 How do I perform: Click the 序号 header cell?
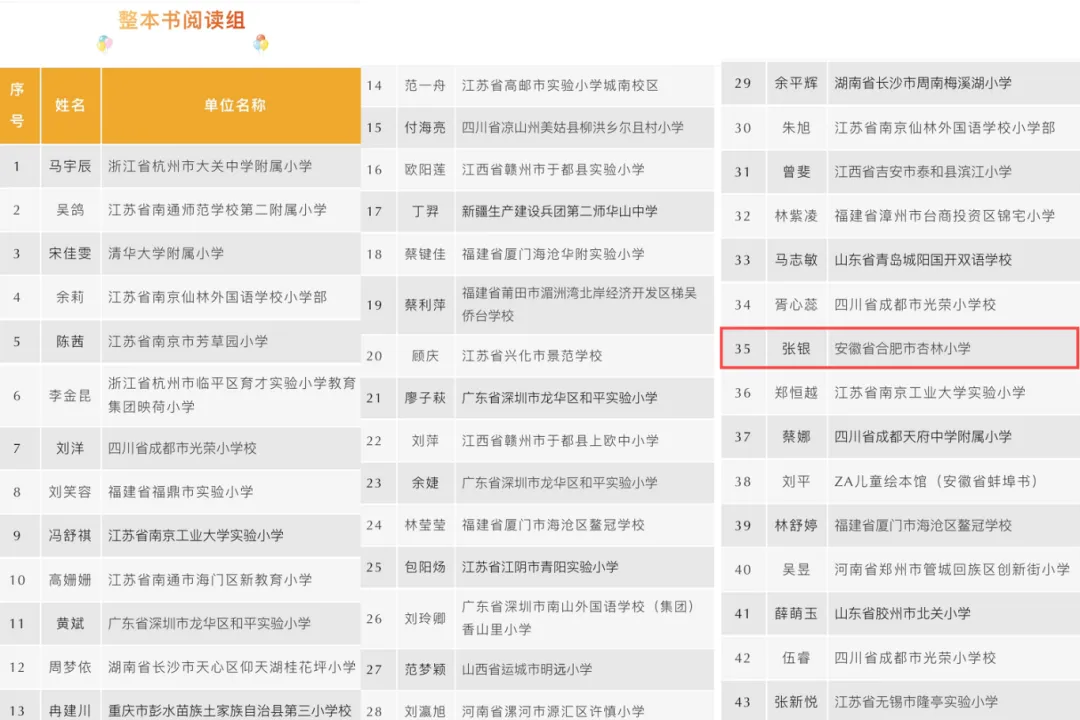[x=19, y=104]
